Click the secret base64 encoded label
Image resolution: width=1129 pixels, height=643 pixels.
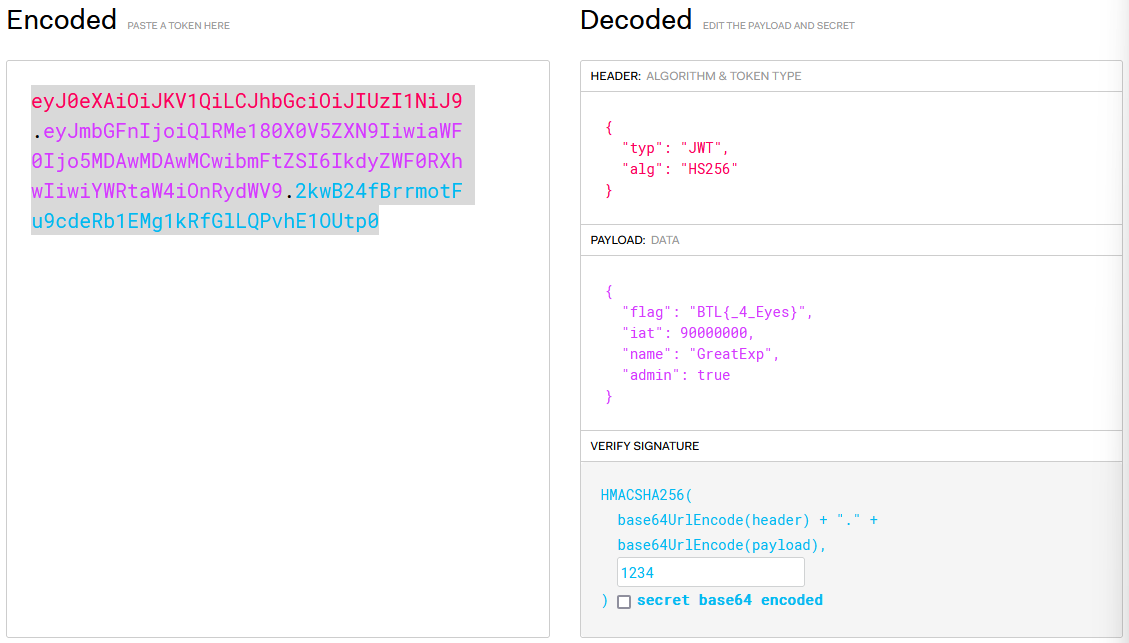pos(729,601)
